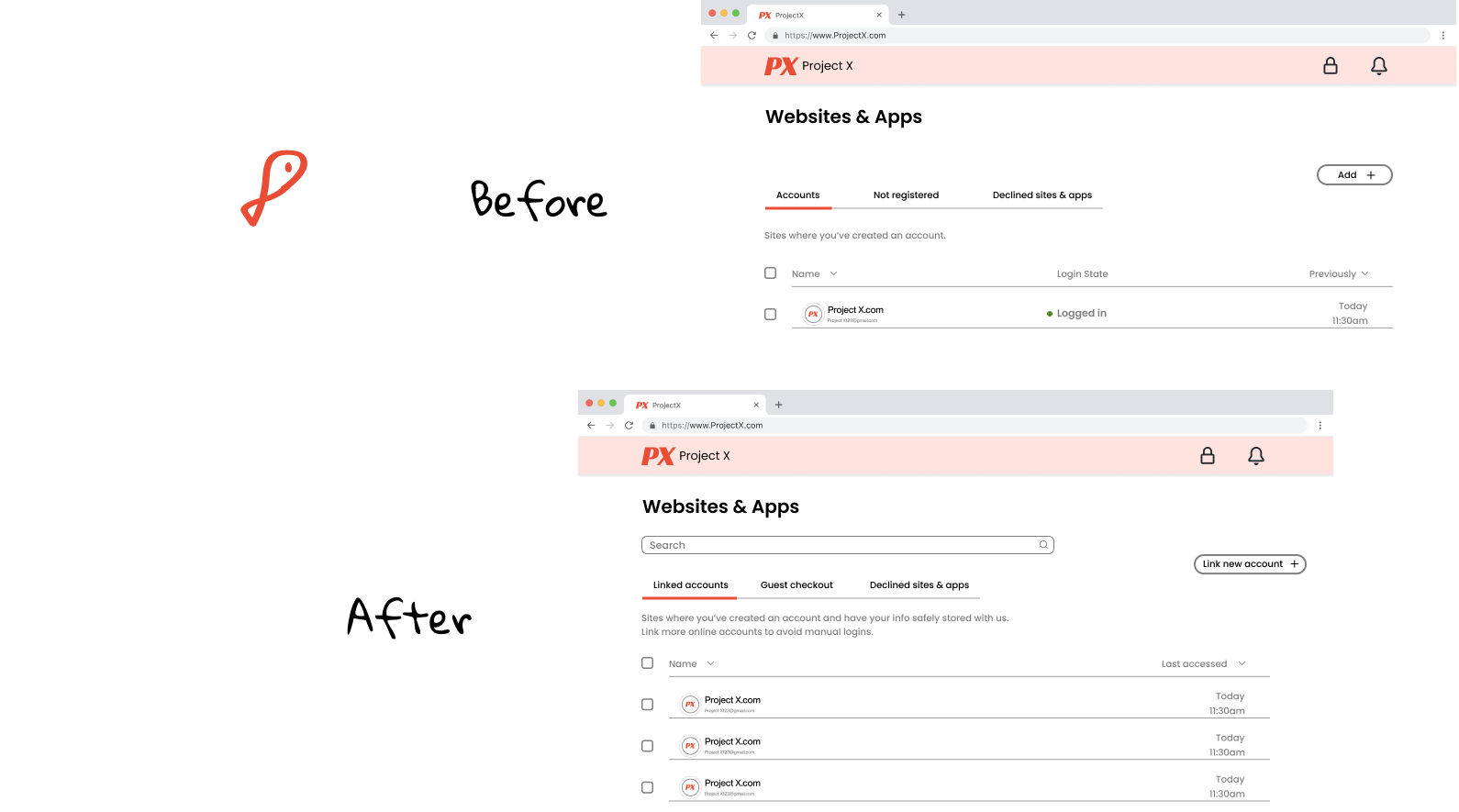Image resolution: width=1459 pixels, height=812 pixels.
Task: Expand the Name sort chevron in top table
Action: coord(833,274)
